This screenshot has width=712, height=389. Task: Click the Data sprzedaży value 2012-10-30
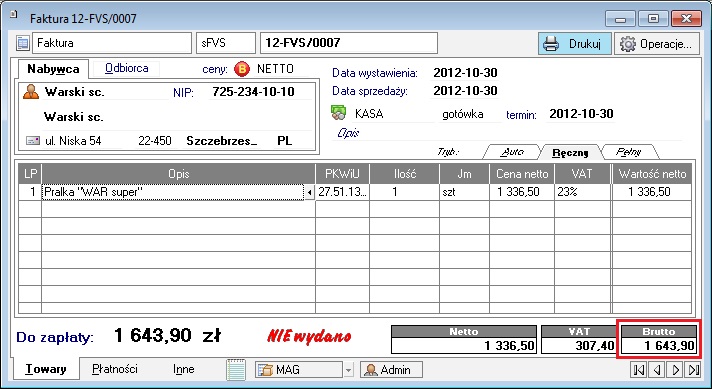click(x=465, y=91)
